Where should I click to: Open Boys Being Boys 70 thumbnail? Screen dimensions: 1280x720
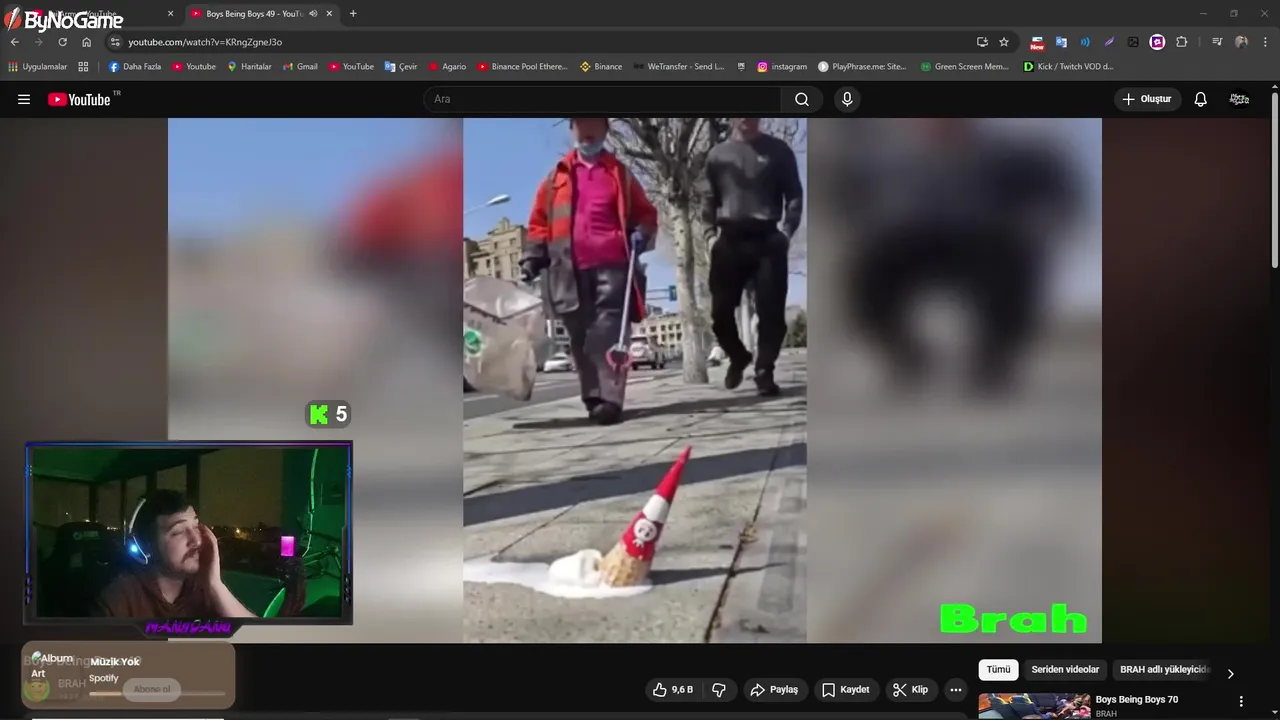[x=1034, y=706]
